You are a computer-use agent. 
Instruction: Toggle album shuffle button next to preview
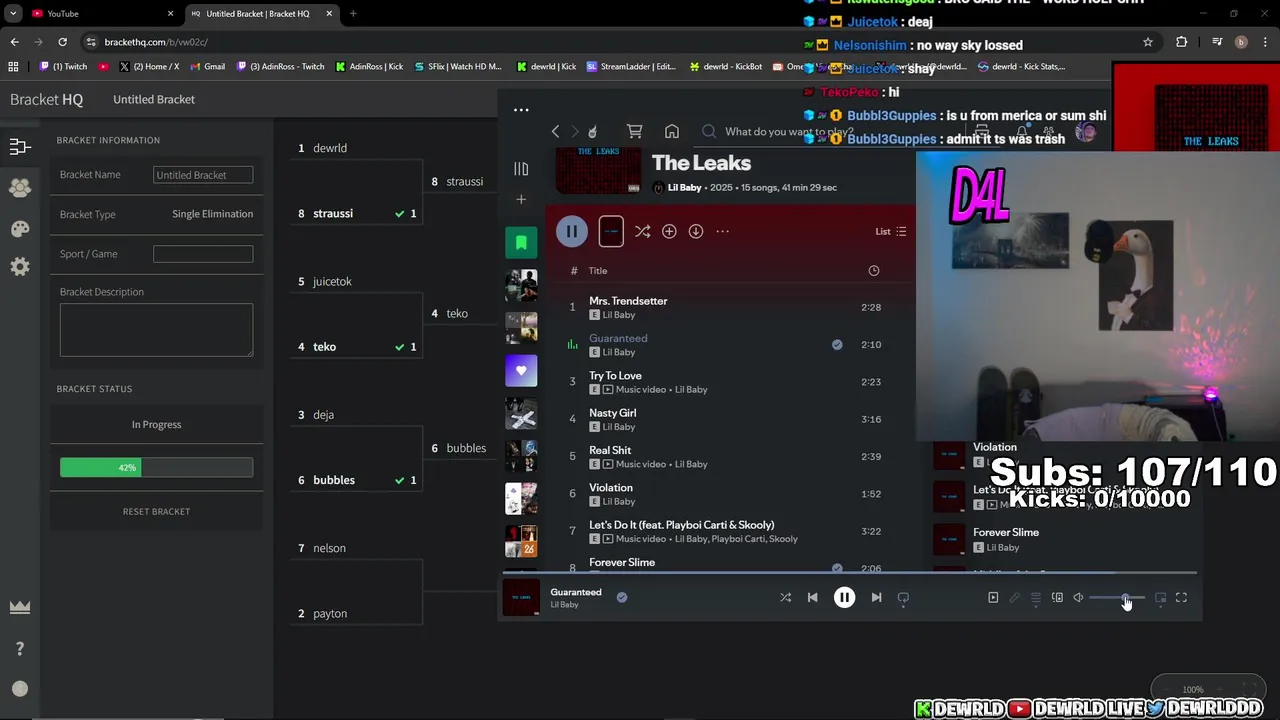click(642, 231)
